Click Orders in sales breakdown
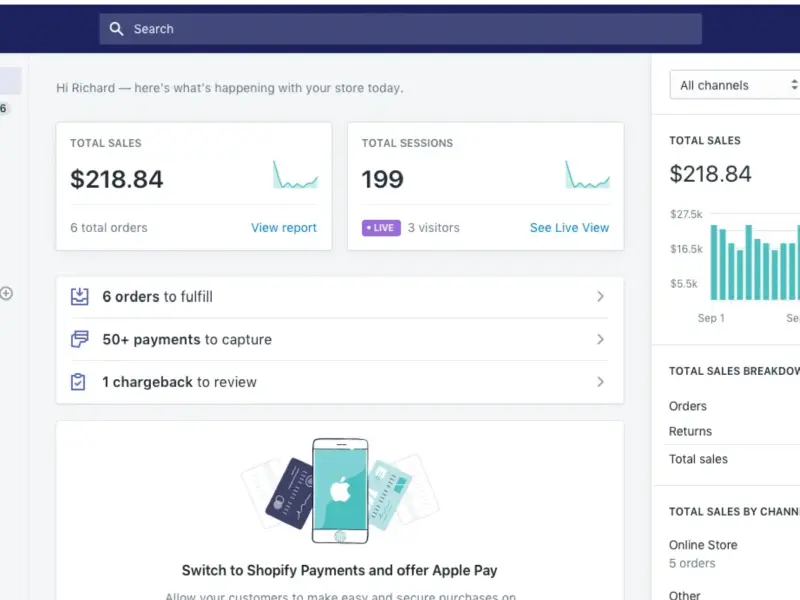 (x=688, y=406)
